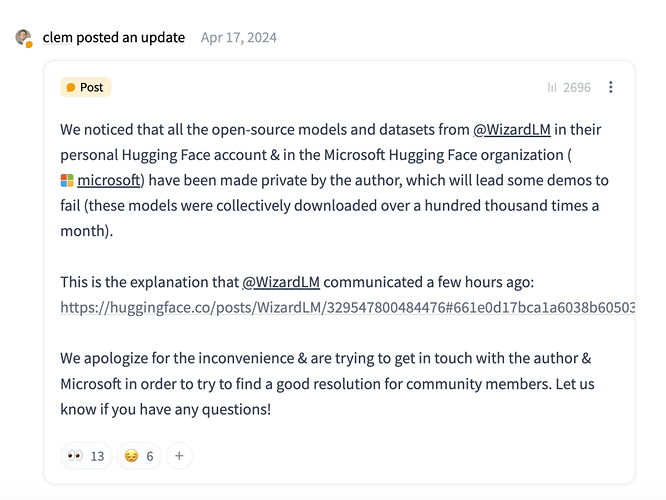Click the count 6 beside pensive emoji

point(150,456)
